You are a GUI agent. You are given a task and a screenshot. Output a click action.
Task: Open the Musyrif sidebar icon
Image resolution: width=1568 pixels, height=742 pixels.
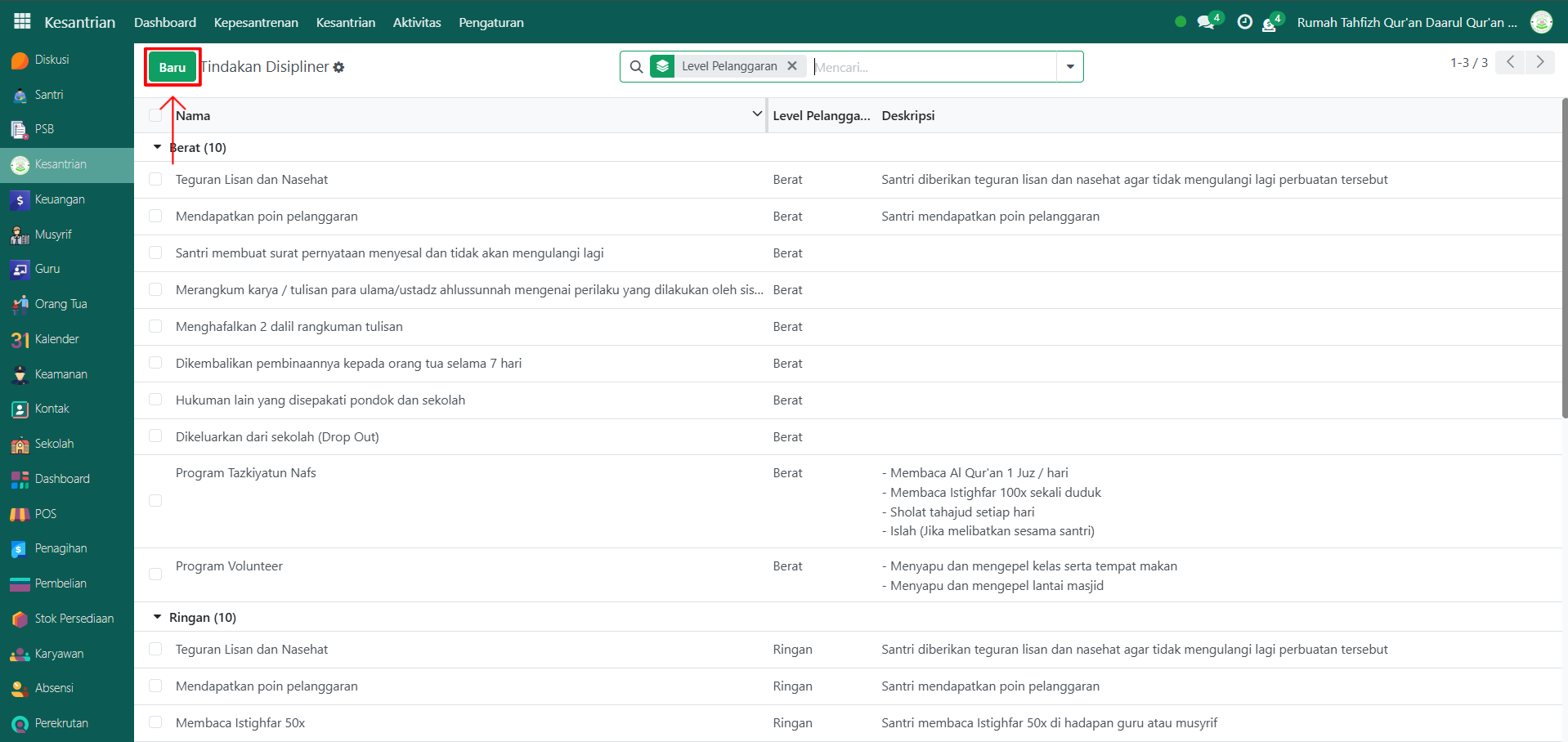point(20,235)
